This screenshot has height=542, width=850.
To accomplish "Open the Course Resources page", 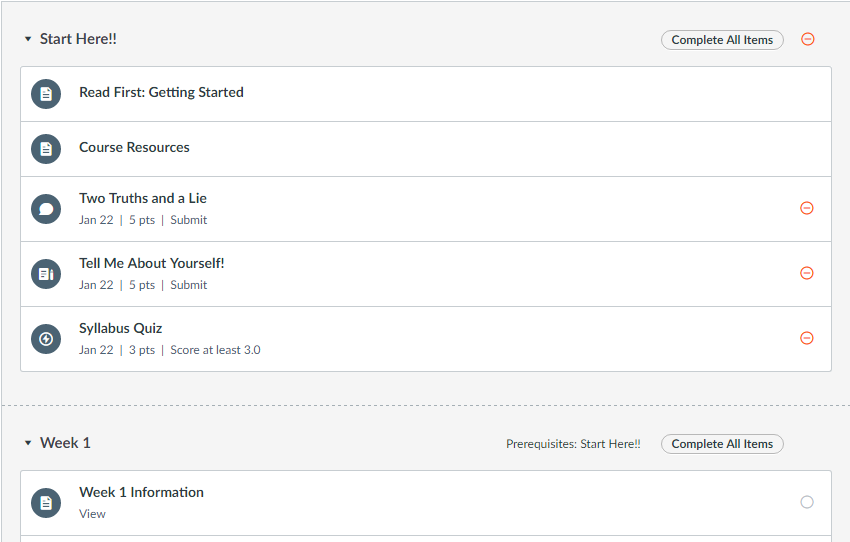I will (134, 147).
